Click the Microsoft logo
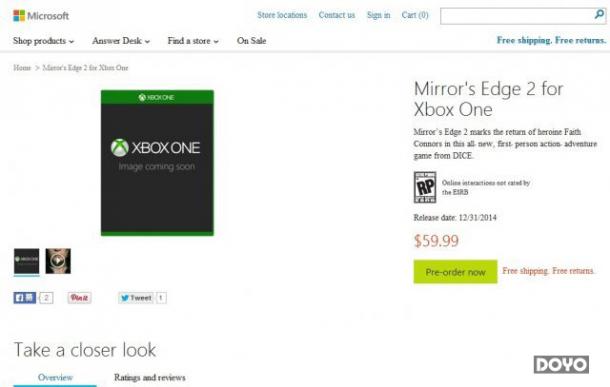Viewport: 610px width, 387px height. 41,16
